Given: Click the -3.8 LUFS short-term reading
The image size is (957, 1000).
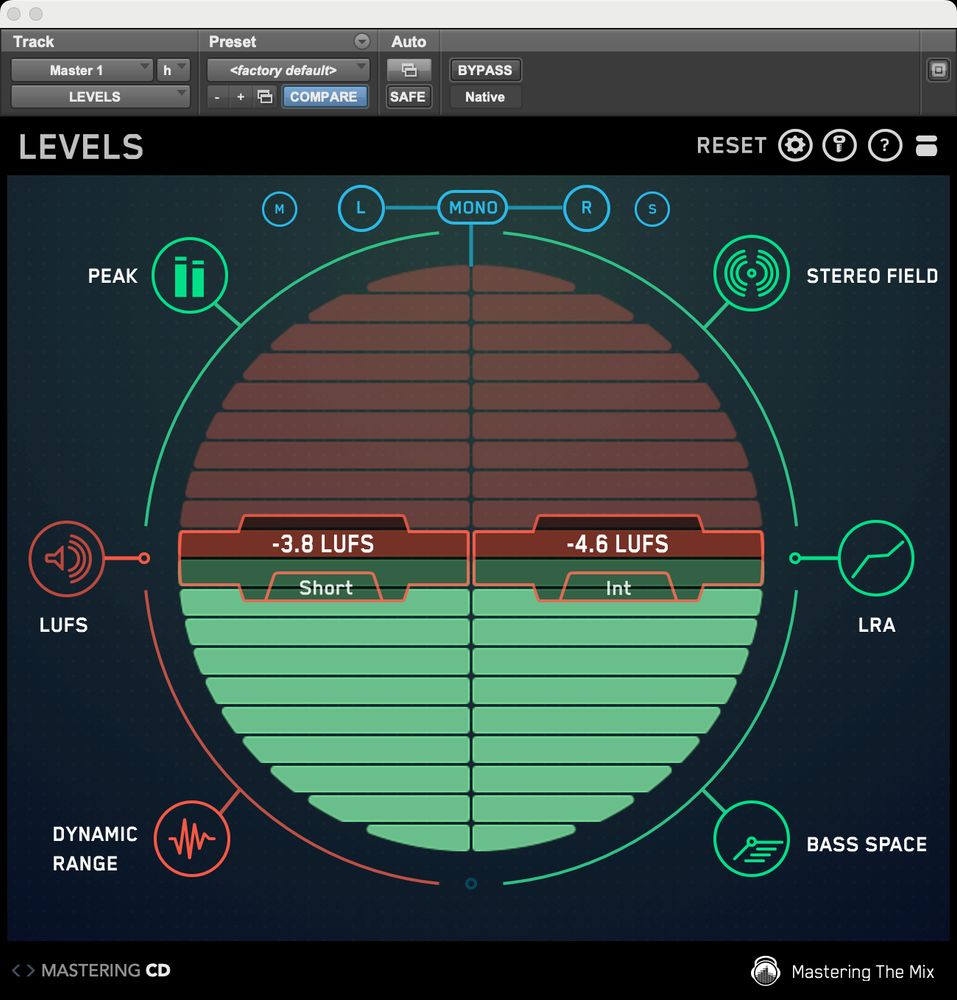Looking at the screenshot, I should (x=323, y=544).
